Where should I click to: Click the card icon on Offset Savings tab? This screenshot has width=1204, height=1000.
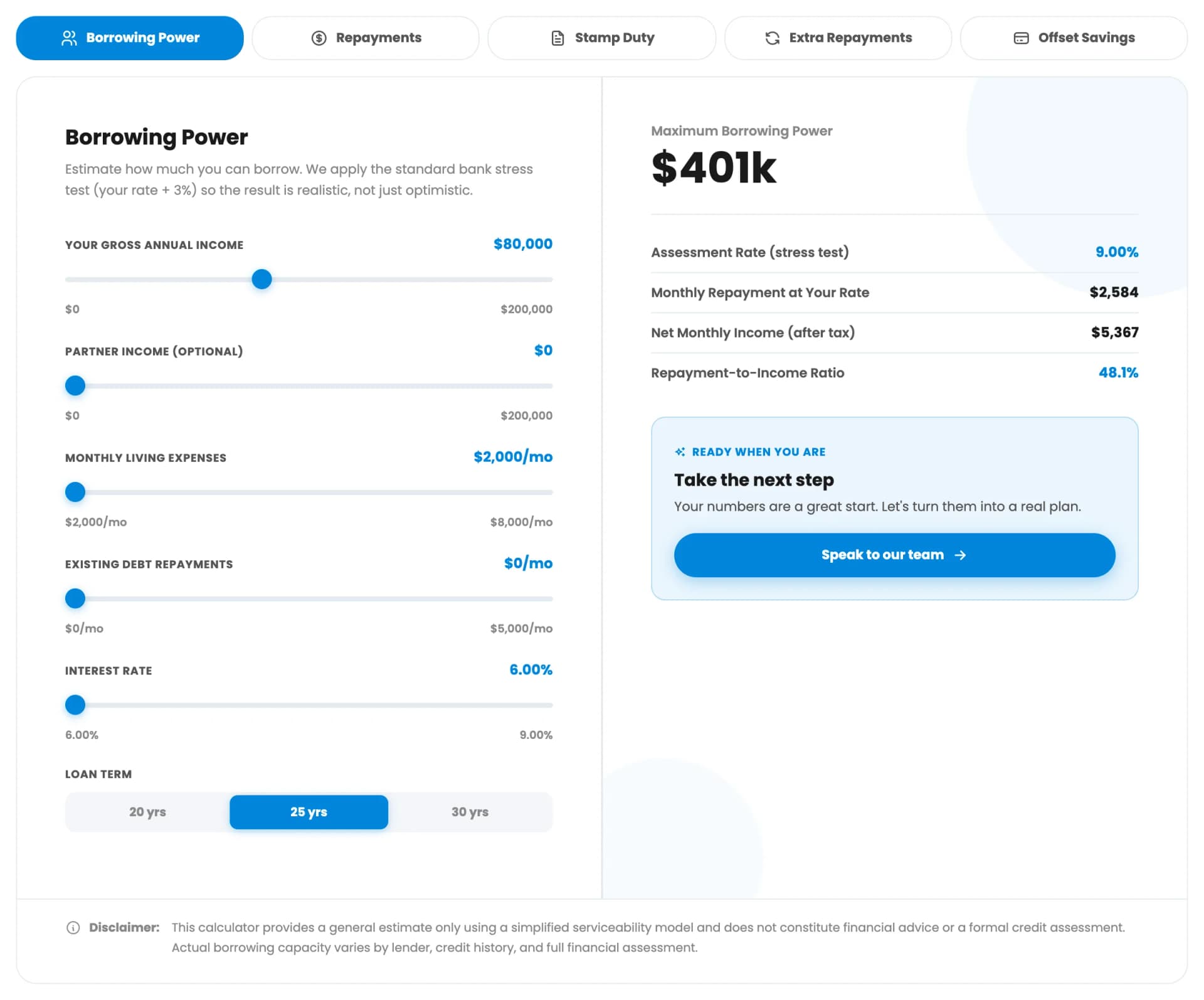coord(1021,38)
